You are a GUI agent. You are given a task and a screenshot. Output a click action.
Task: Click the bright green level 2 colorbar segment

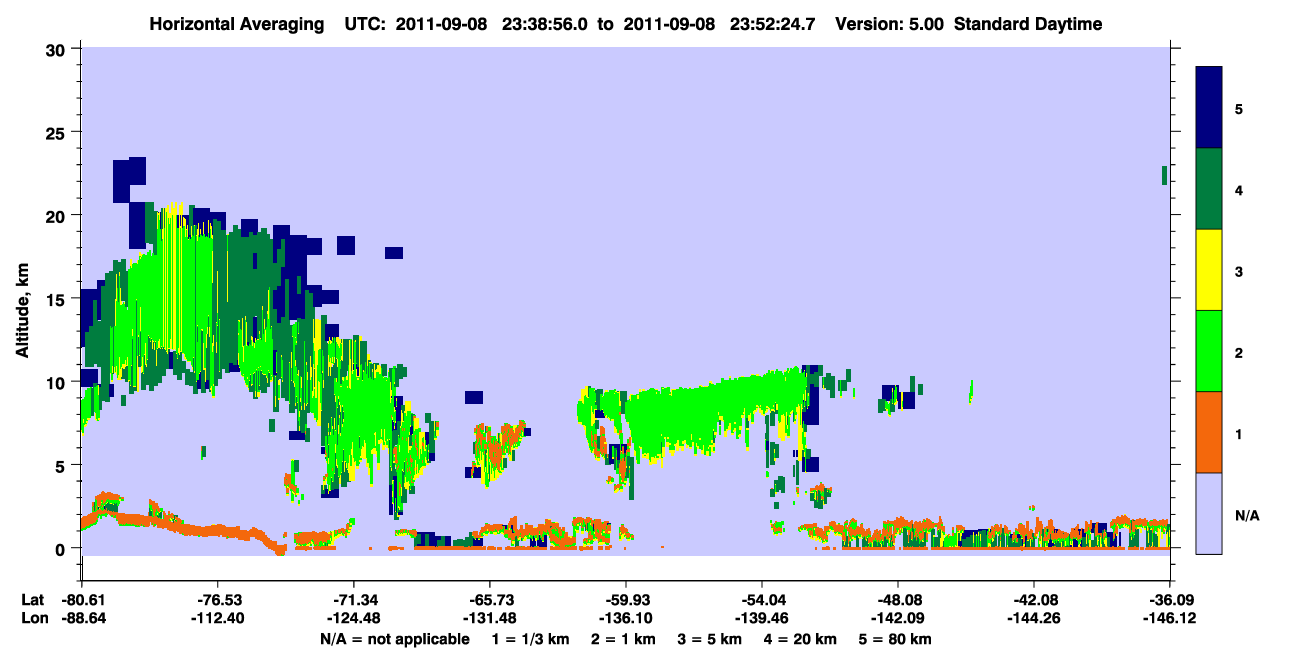1209,351
